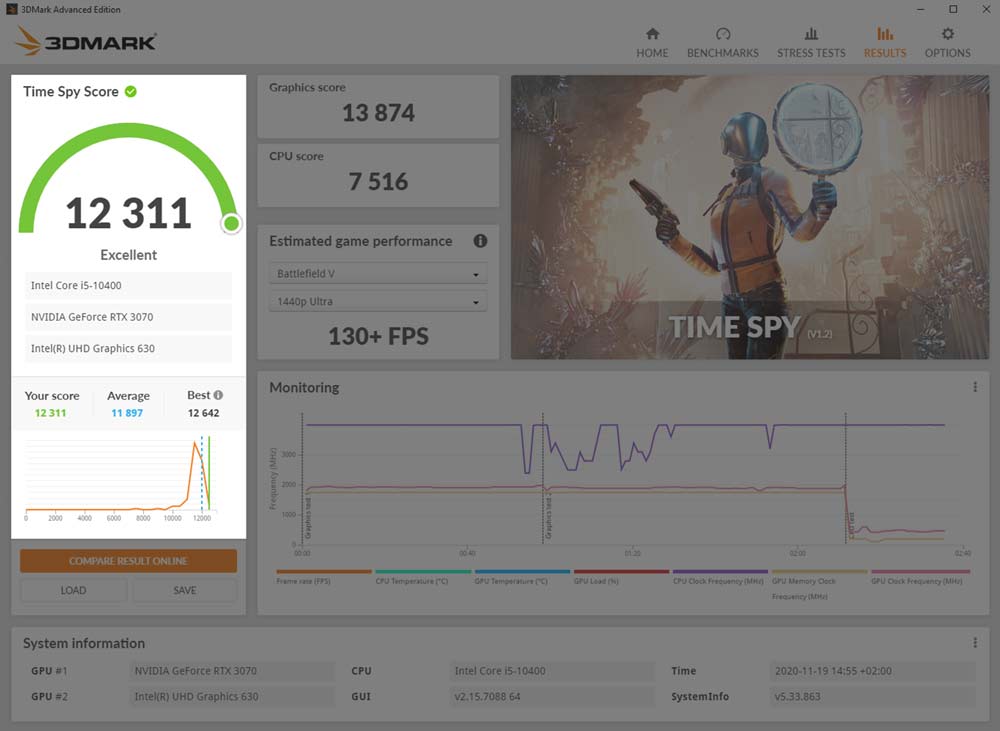Click the info icon beside Estimated game performance
The width and height of the screenshot is (1000, 731).
pos(479,241)
